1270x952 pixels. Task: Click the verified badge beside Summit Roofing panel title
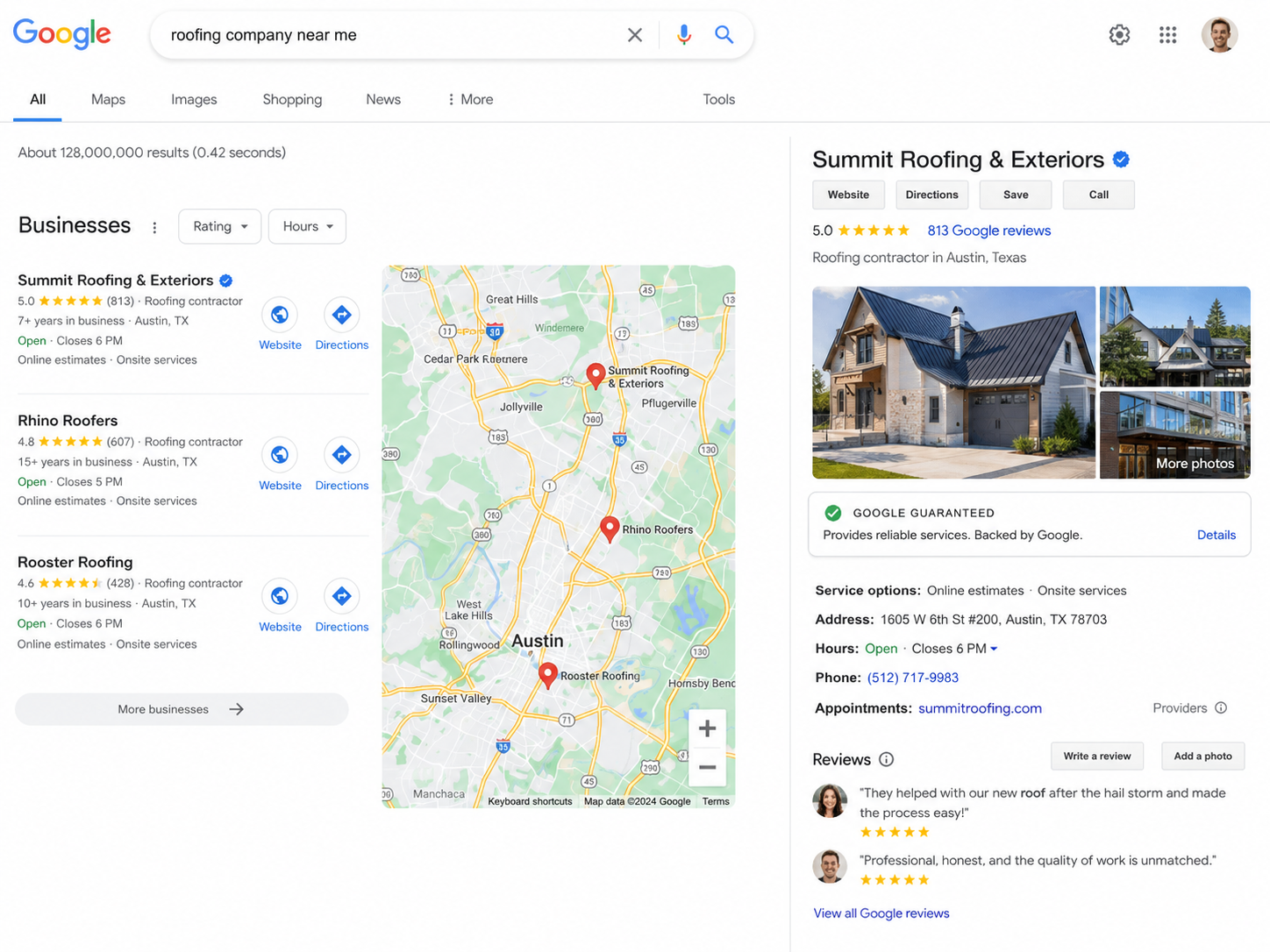coord(1121,160)
